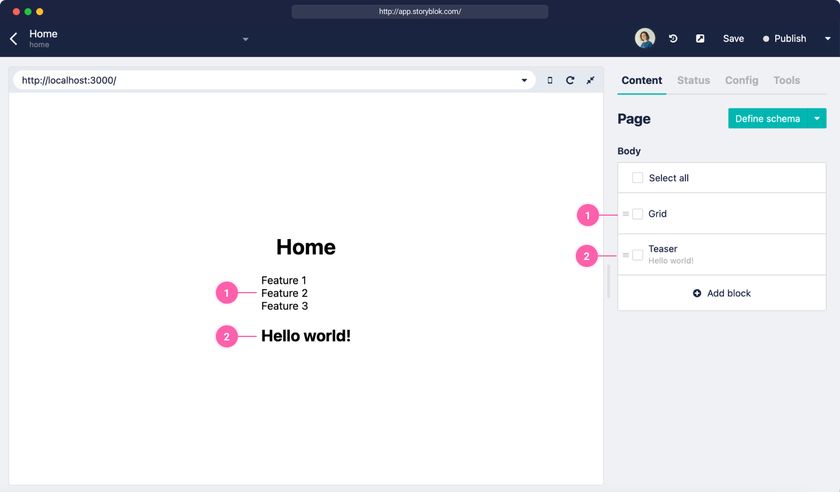Click the Define schema button
The image size is (840, 492).
(768, 118)
